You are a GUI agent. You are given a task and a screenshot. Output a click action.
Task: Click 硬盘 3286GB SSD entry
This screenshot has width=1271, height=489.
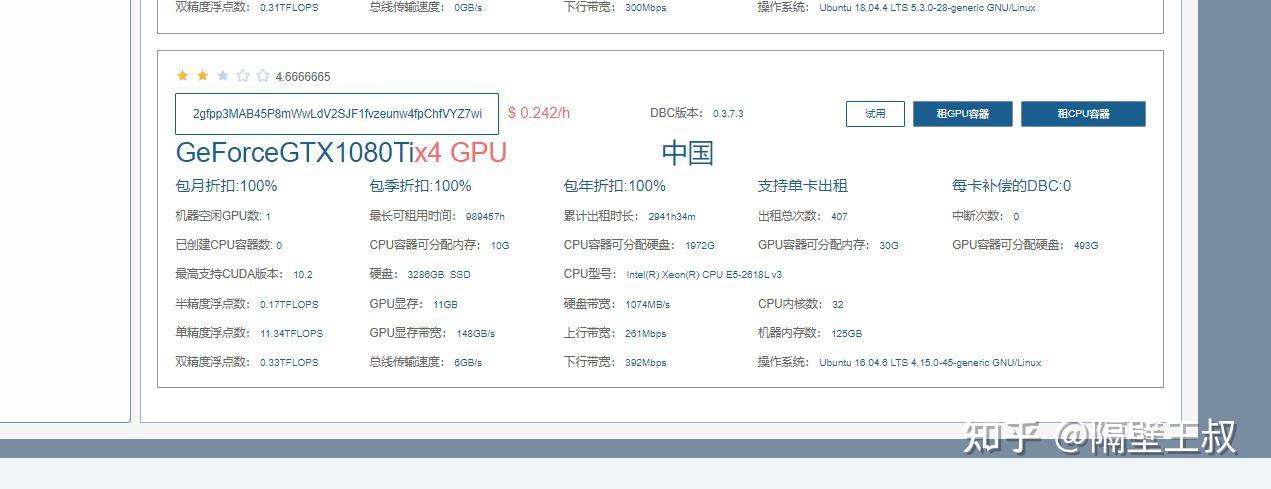click(x=420, y=274)
